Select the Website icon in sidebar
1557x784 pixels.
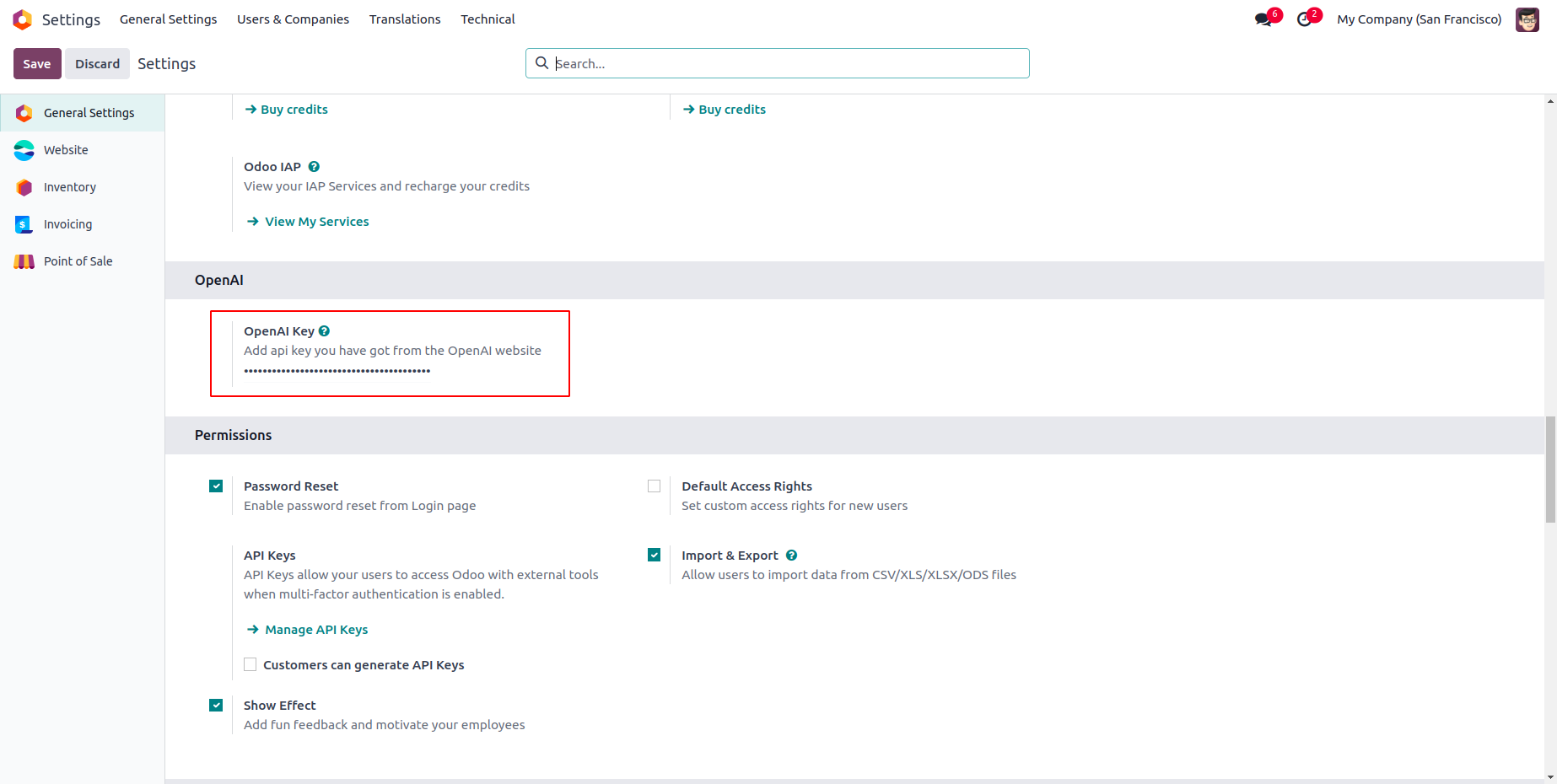pos(24,150)
